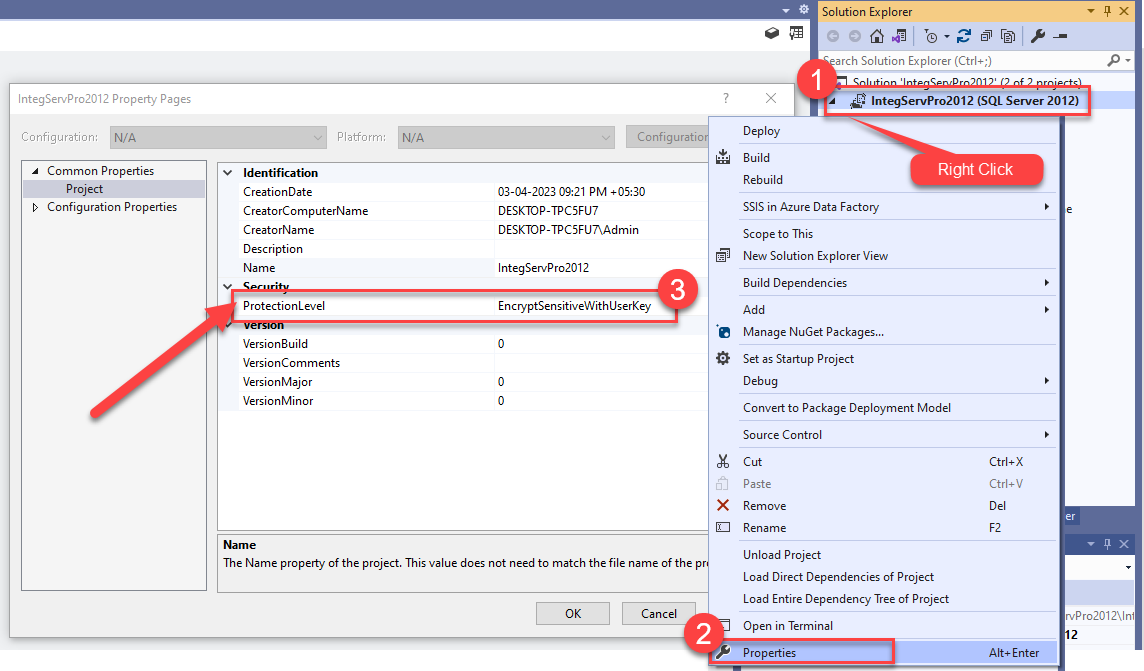Screen dimensions: 1144x671
Task: Collapse the Common Properties tree node
Action: pyautogui.click(x=36, y=171)
